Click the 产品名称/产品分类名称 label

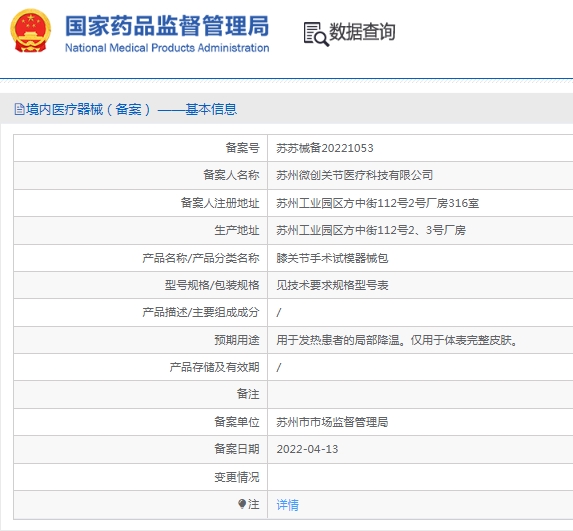(x=201, y=258)
